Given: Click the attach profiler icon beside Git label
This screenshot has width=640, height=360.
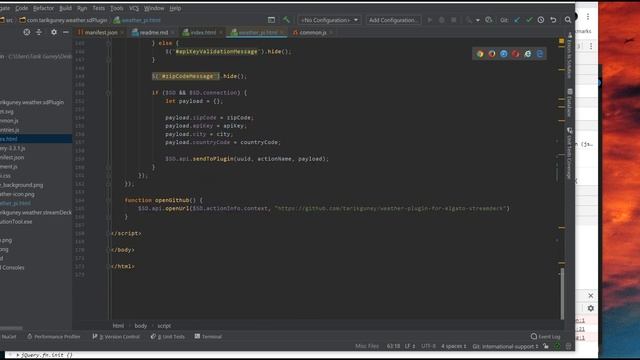Looking at the screenshot, I should [x=489, y=20].
